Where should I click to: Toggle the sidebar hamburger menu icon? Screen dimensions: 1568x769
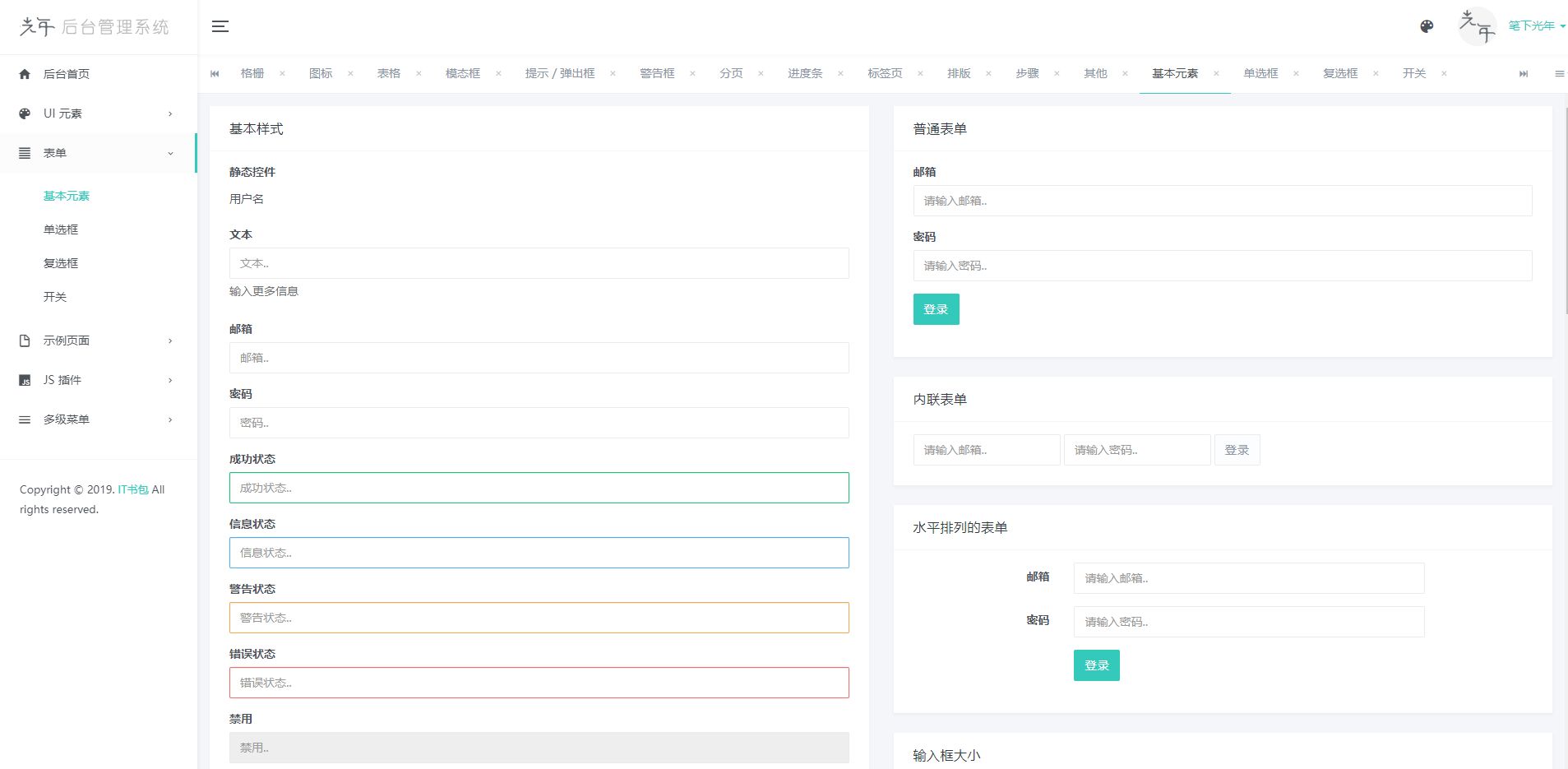coord(220,26)
